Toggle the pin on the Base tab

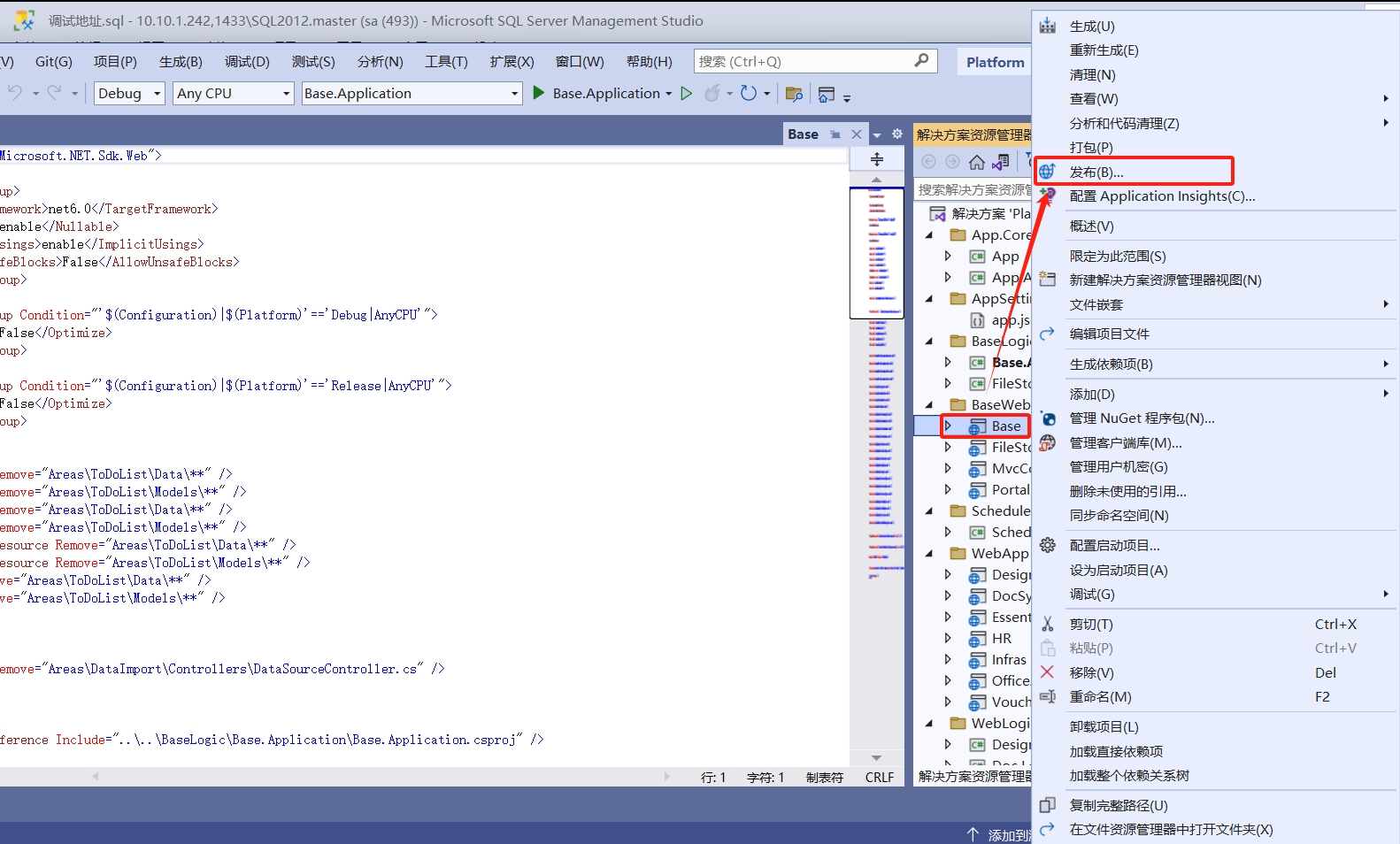pyautogui.click(x=835, y=134)
